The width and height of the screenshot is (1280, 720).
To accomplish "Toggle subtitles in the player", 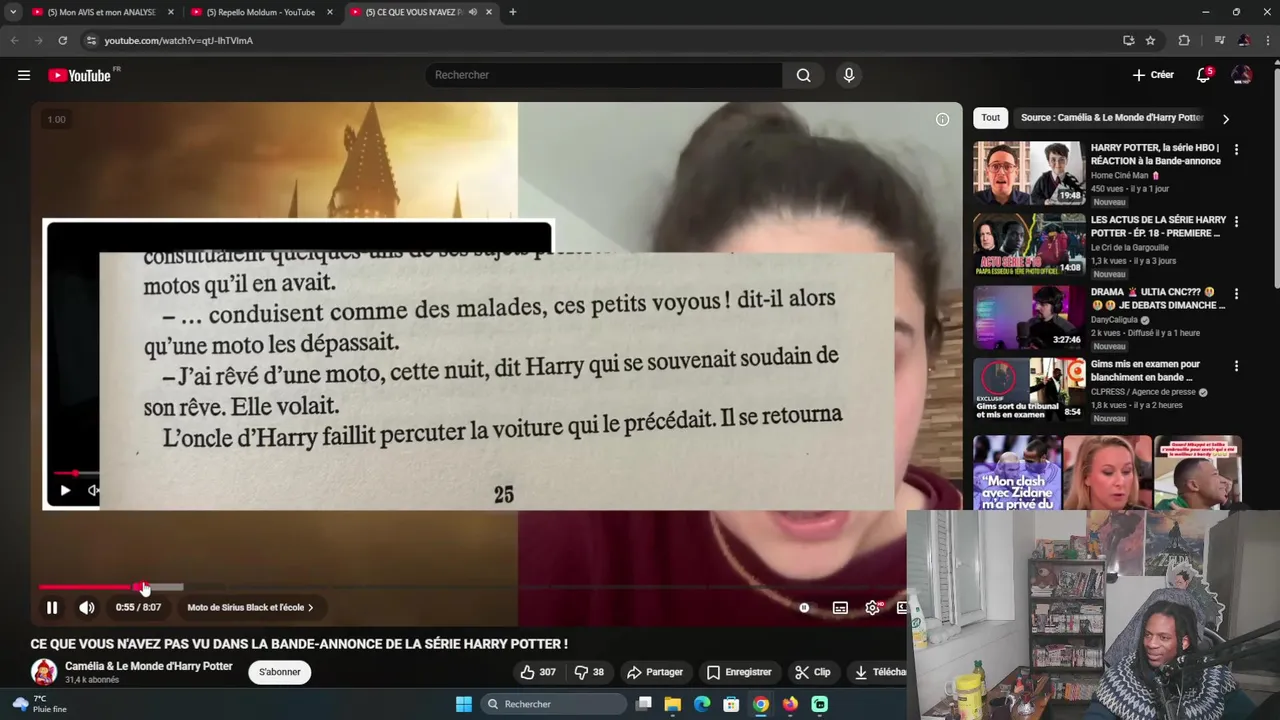I will (x=840, y=607).
